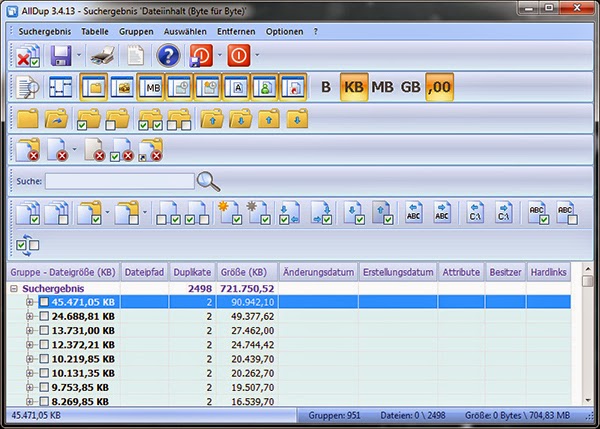Click the folder with single empty checkbox
Viewport: 600px width, 429px height.
tap(117, 119)
